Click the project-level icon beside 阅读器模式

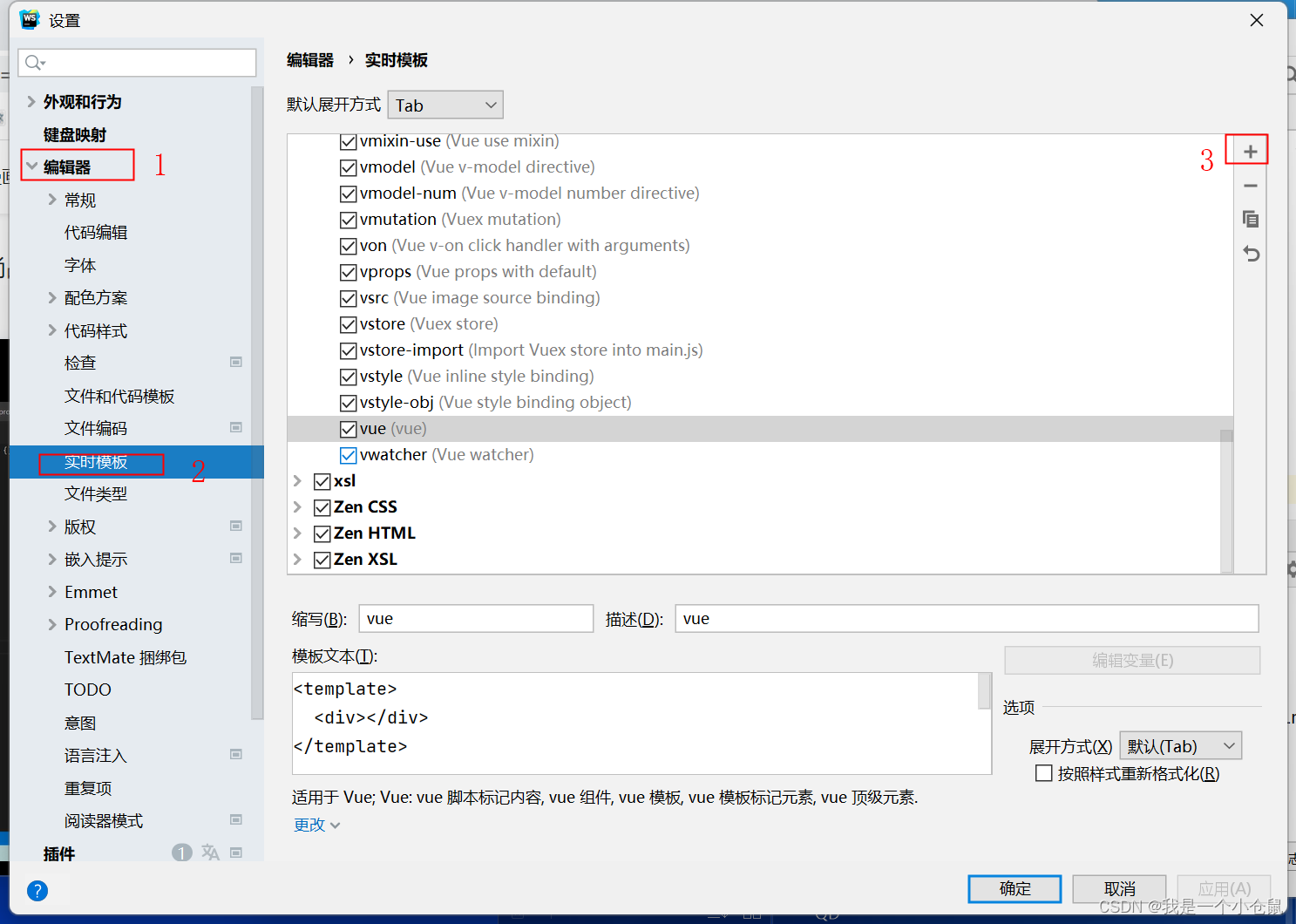coord(235,819)
